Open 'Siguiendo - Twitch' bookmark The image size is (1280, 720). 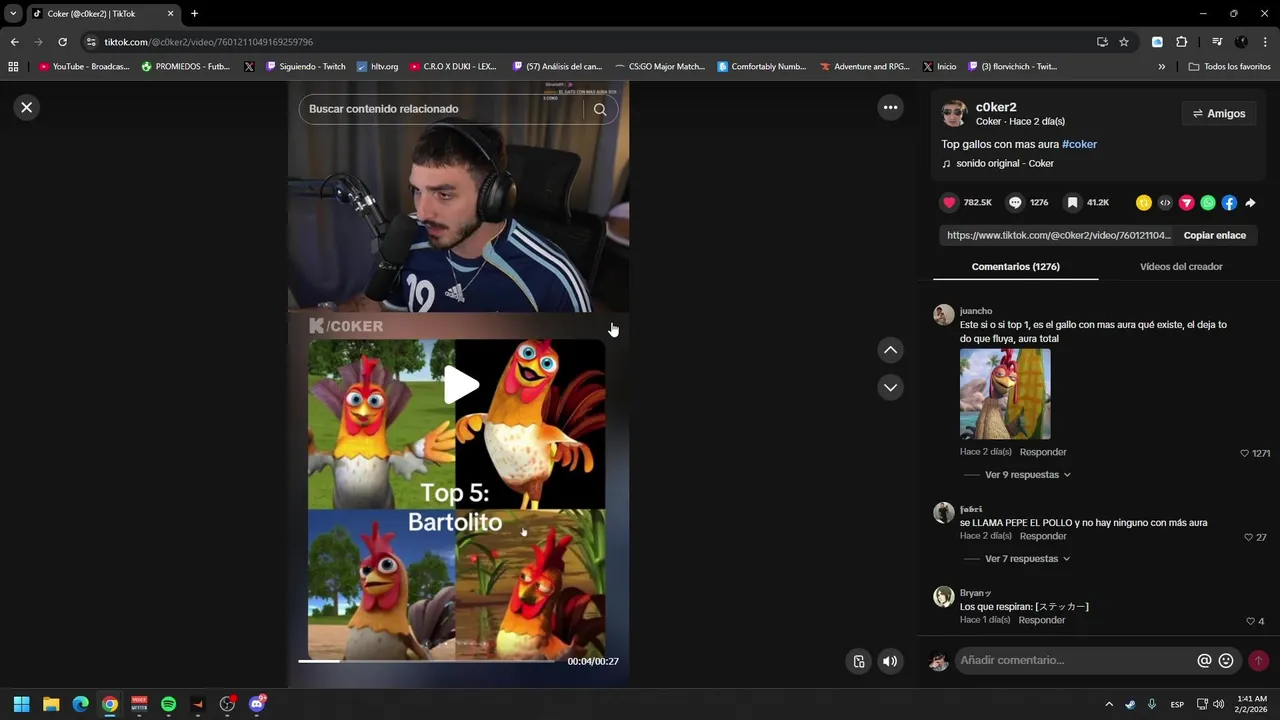[305, 67]
